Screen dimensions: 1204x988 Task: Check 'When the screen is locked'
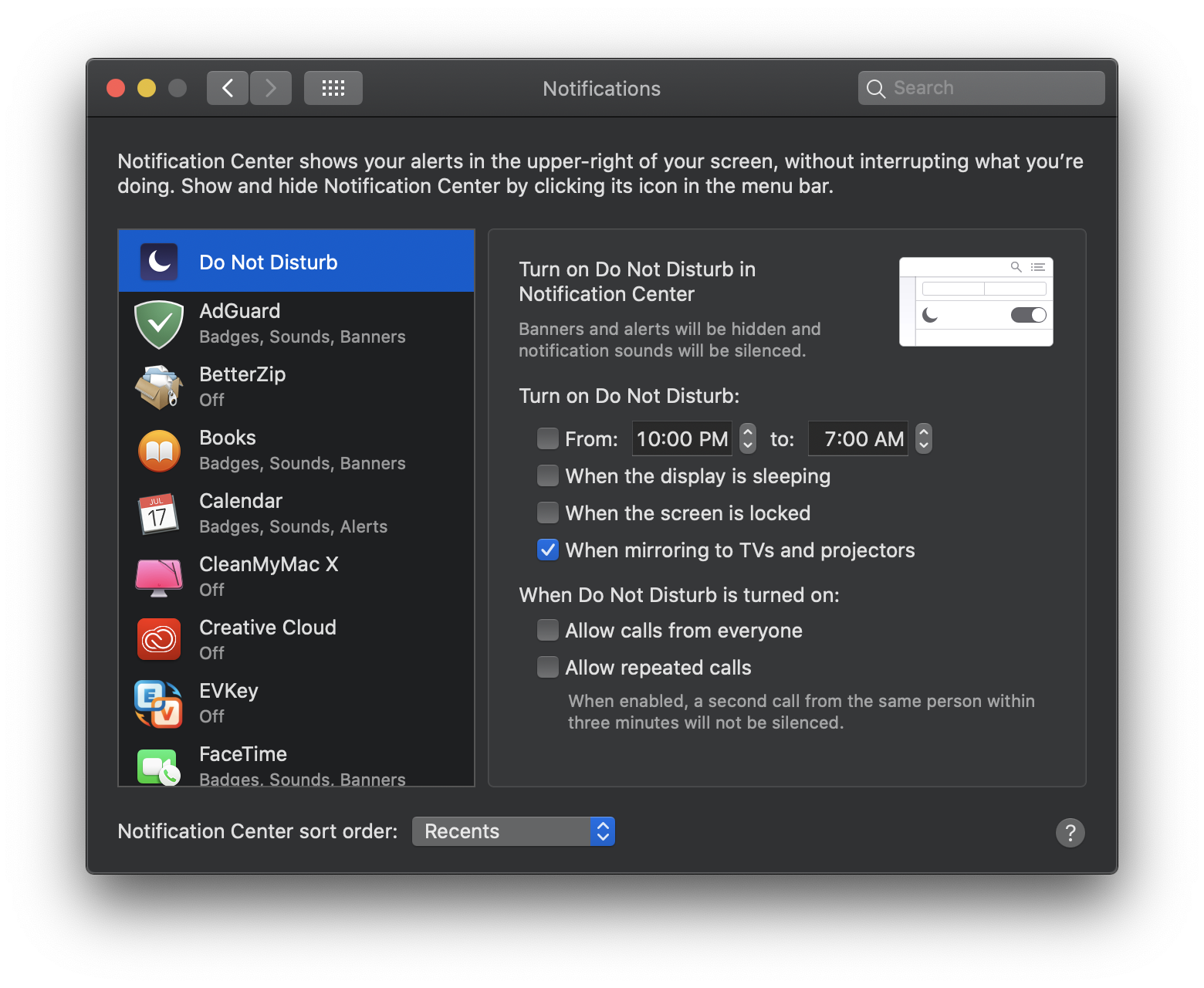click(x=548, y=513)
